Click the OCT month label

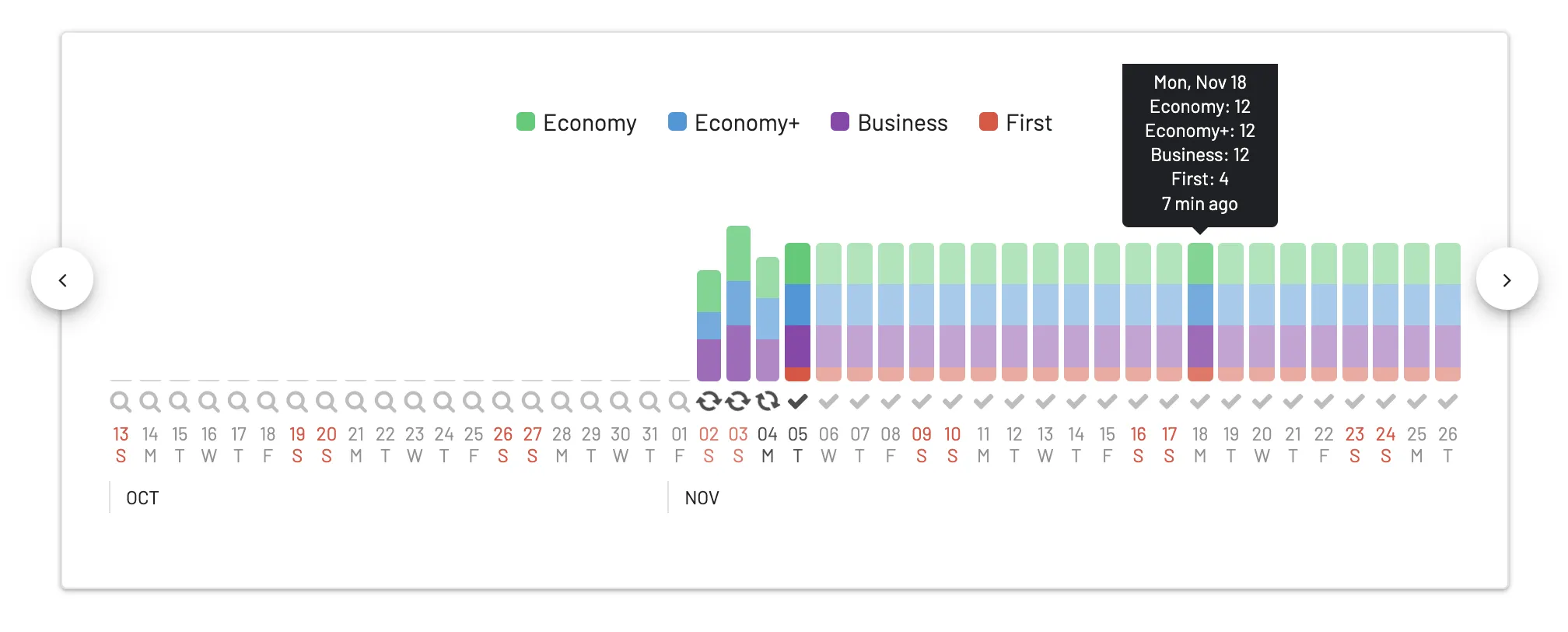pos(142,498)
